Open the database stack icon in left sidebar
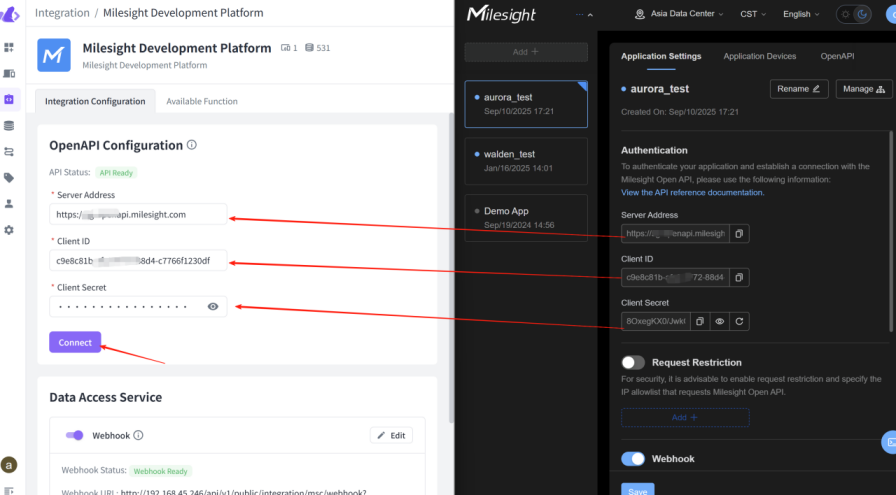The width and height of the screenshot is (896, 495). [9, 126]
